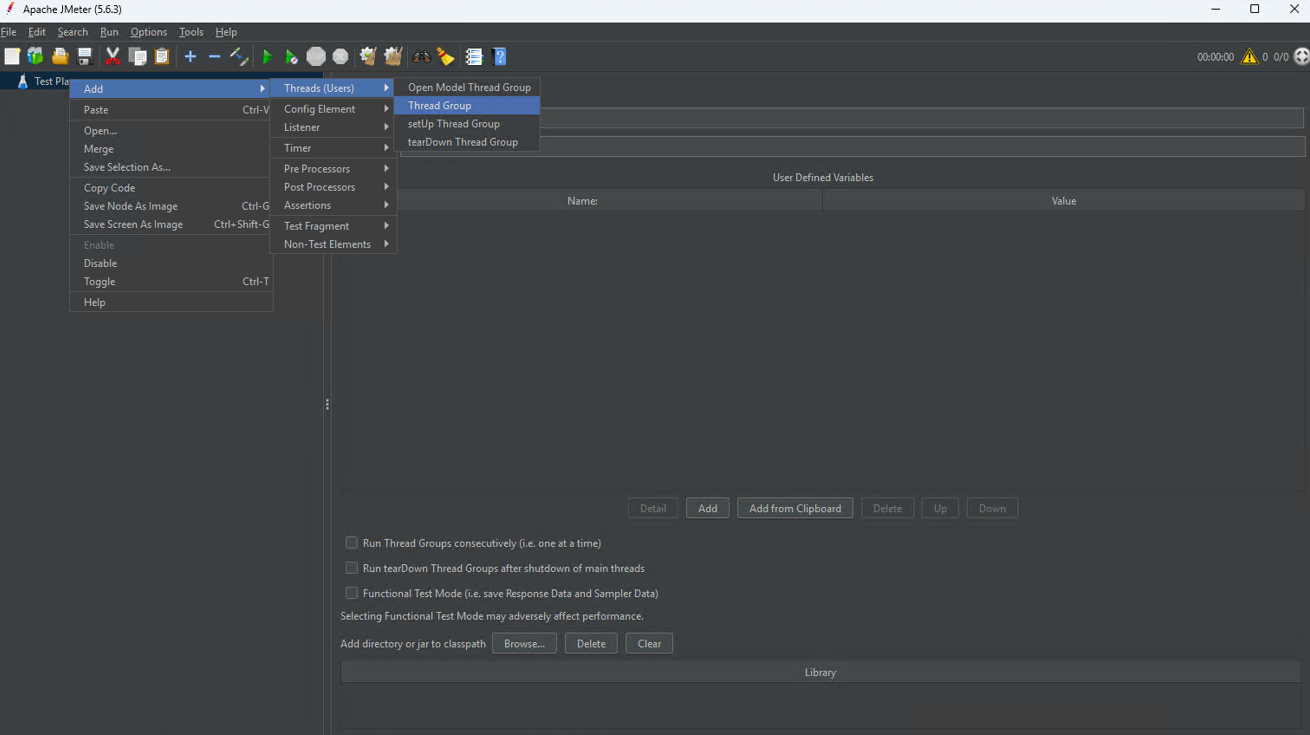The image size is (1310, 735).
Task: Check Run tearDown Thread Groups after shutdown
Action: click(x=351, y=568)
